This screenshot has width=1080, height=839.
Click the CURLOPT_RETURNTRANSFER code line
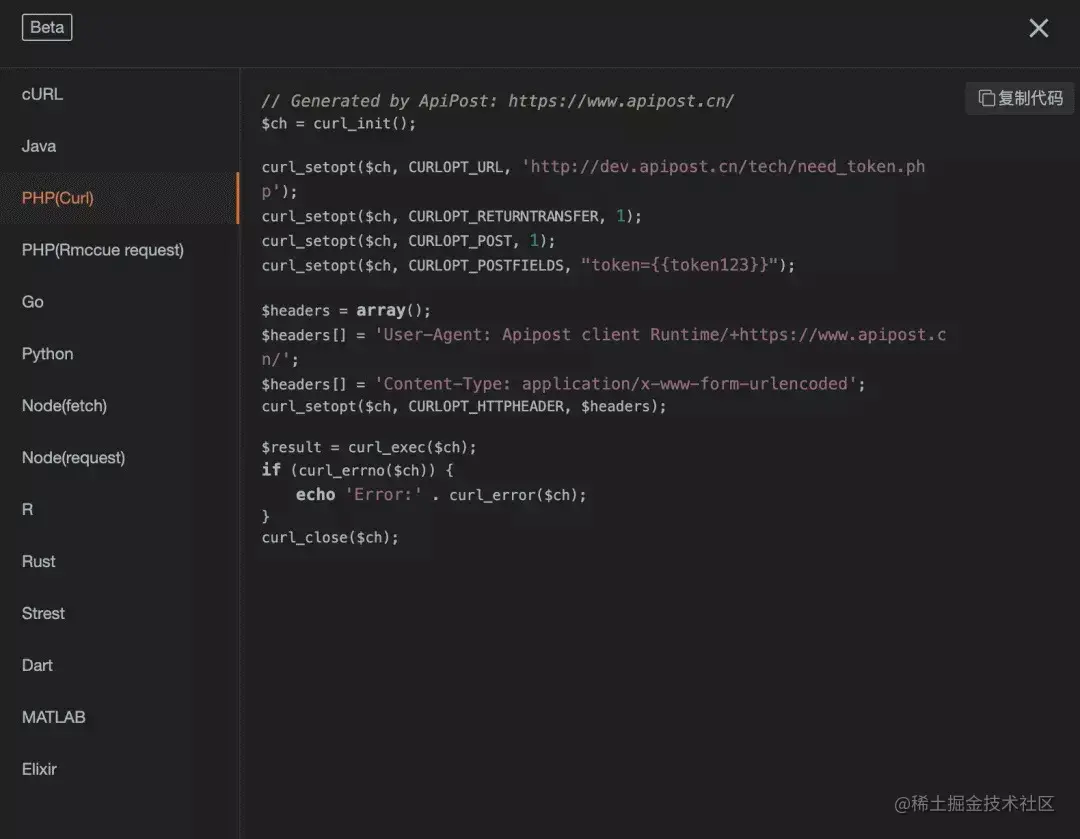[x=451, y=216]
